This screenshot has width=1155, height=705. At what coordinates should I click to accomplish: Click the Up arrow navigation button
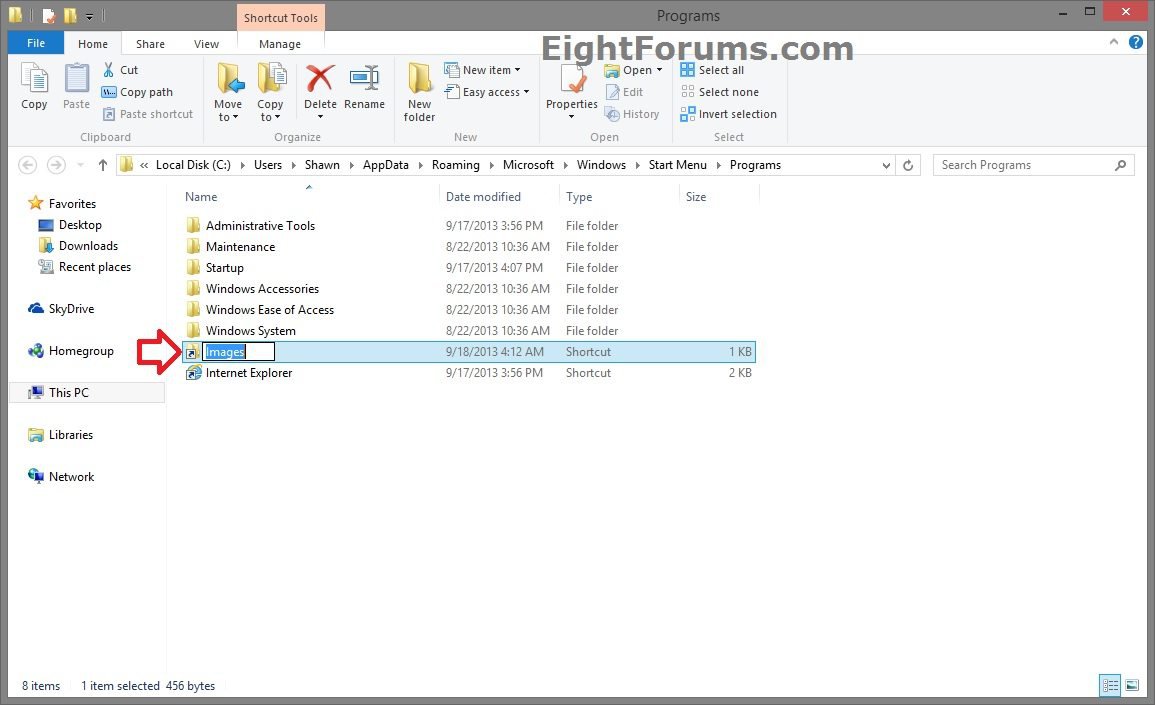point(102,165)
